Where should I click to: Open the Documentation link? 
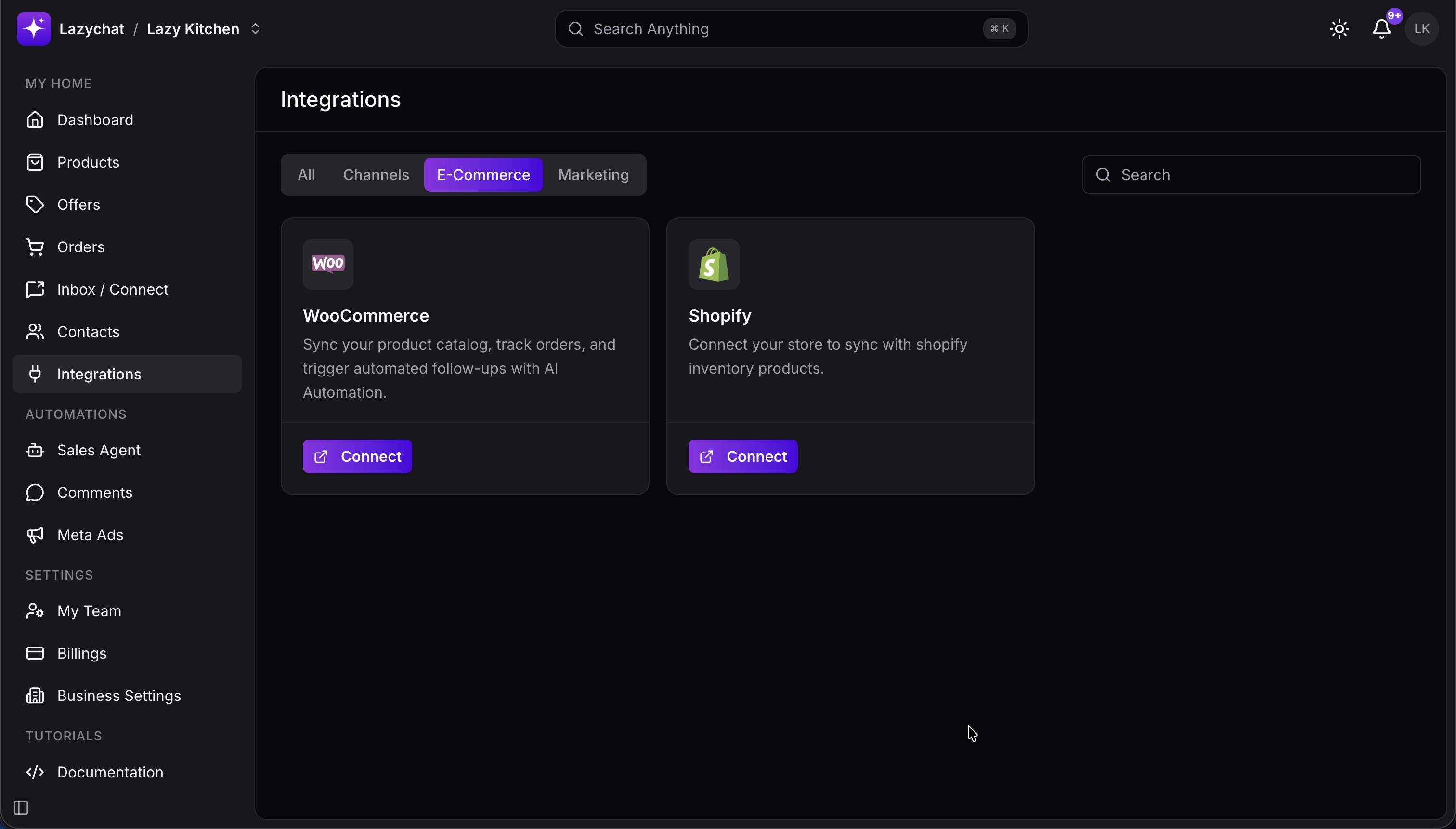[110, 773]
